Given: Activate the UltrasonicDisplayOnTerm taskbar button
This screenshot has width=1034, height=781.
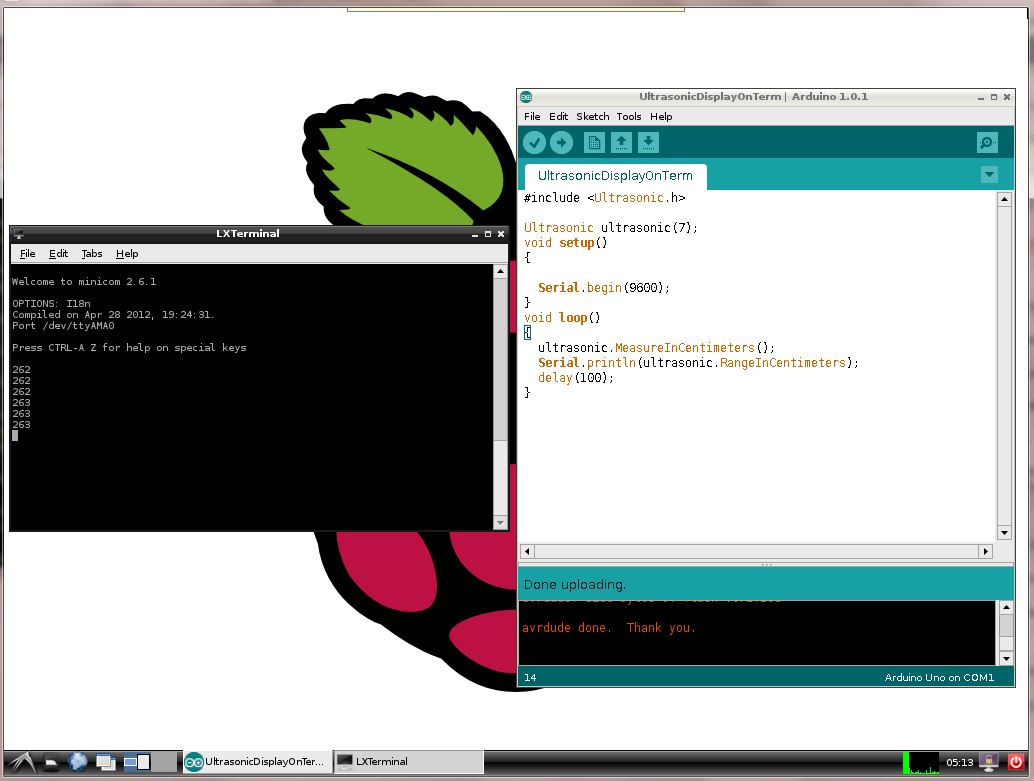Looking at the screenshot, I should [256, 762].
